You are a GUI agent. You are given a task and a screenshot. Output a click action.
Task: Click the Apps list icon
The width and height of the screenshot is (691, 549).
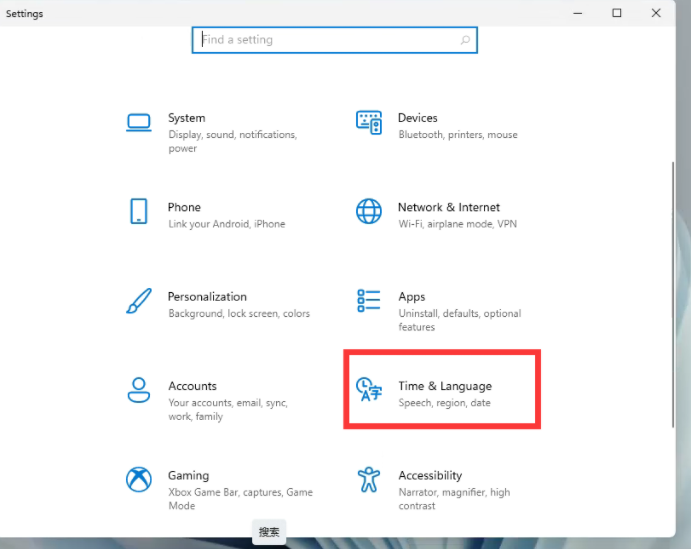click(369, 301)
